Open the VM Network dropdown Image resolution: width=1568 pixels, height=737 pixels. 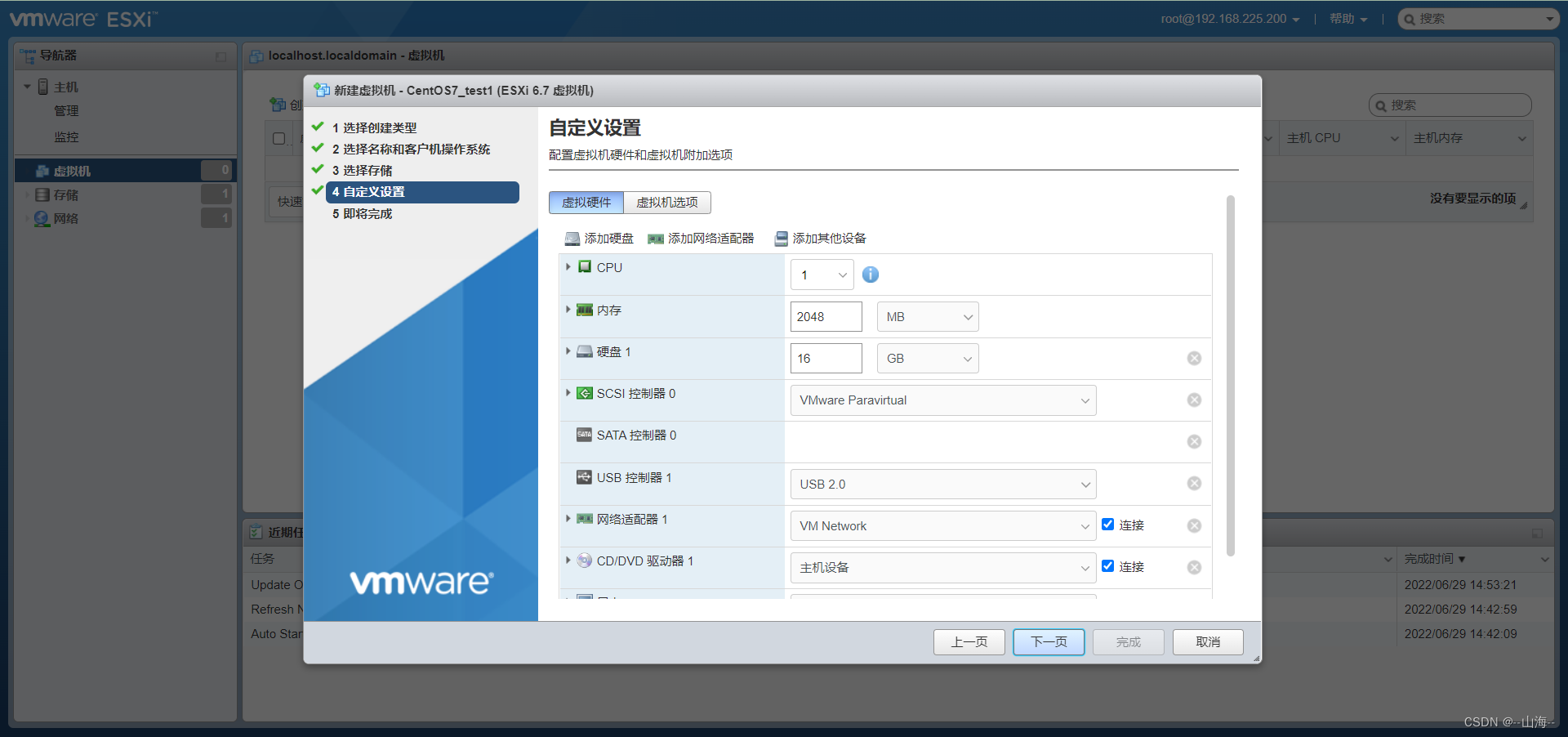click(x=943, y=526)
